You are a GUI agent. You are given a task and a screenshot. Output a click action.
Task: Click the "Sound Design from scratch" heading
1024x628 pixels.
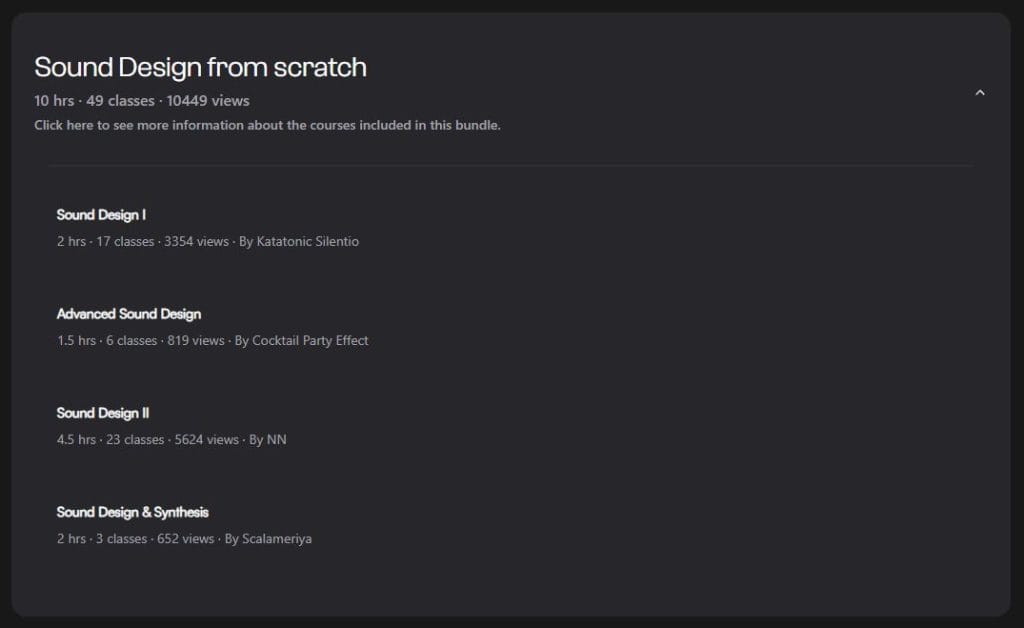click(200, 68)
